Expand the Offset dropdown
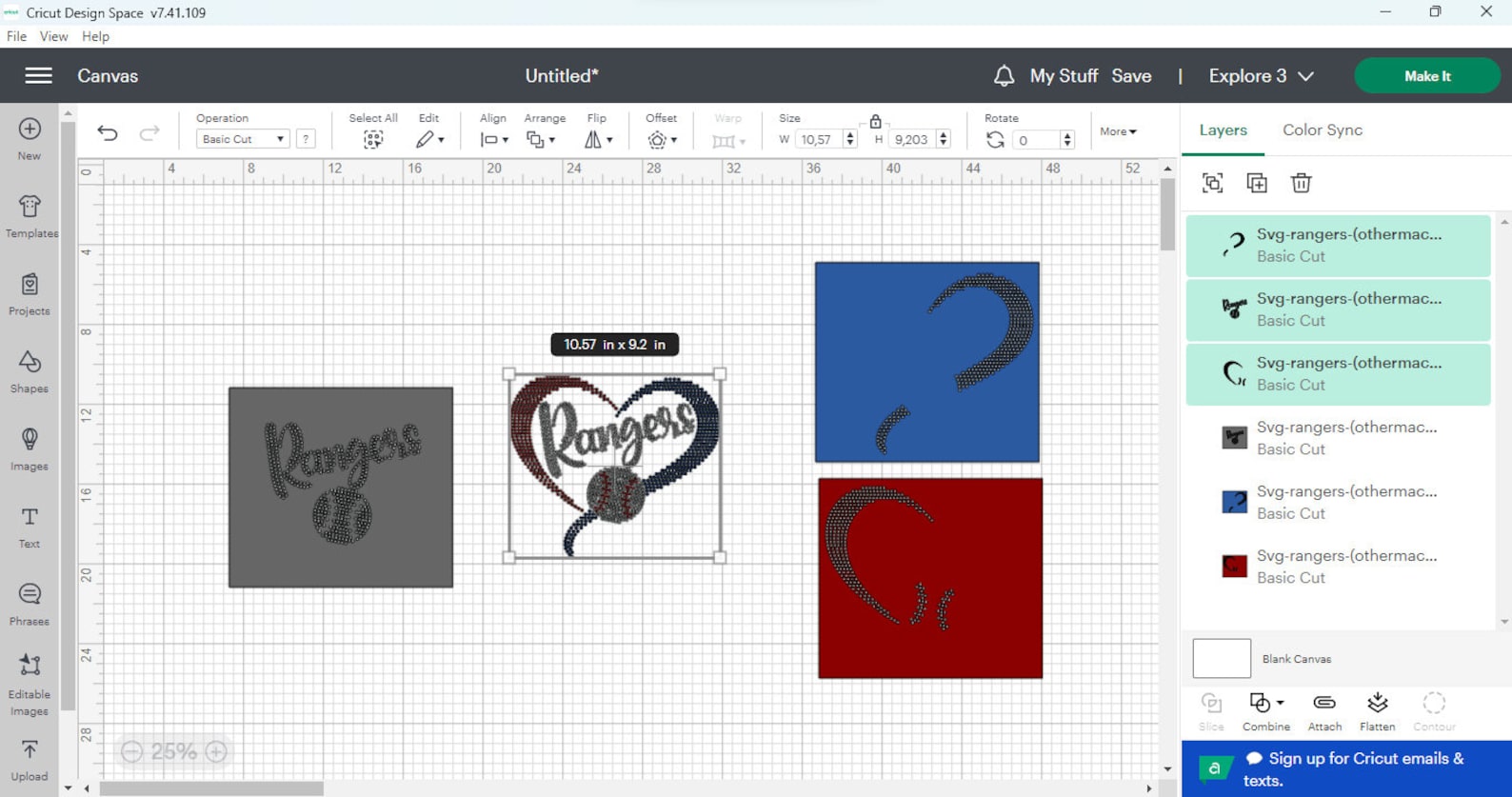Image resolution: width=1512 pixels, height=797 pixels. pyautogui.click(x=662, y=140)
